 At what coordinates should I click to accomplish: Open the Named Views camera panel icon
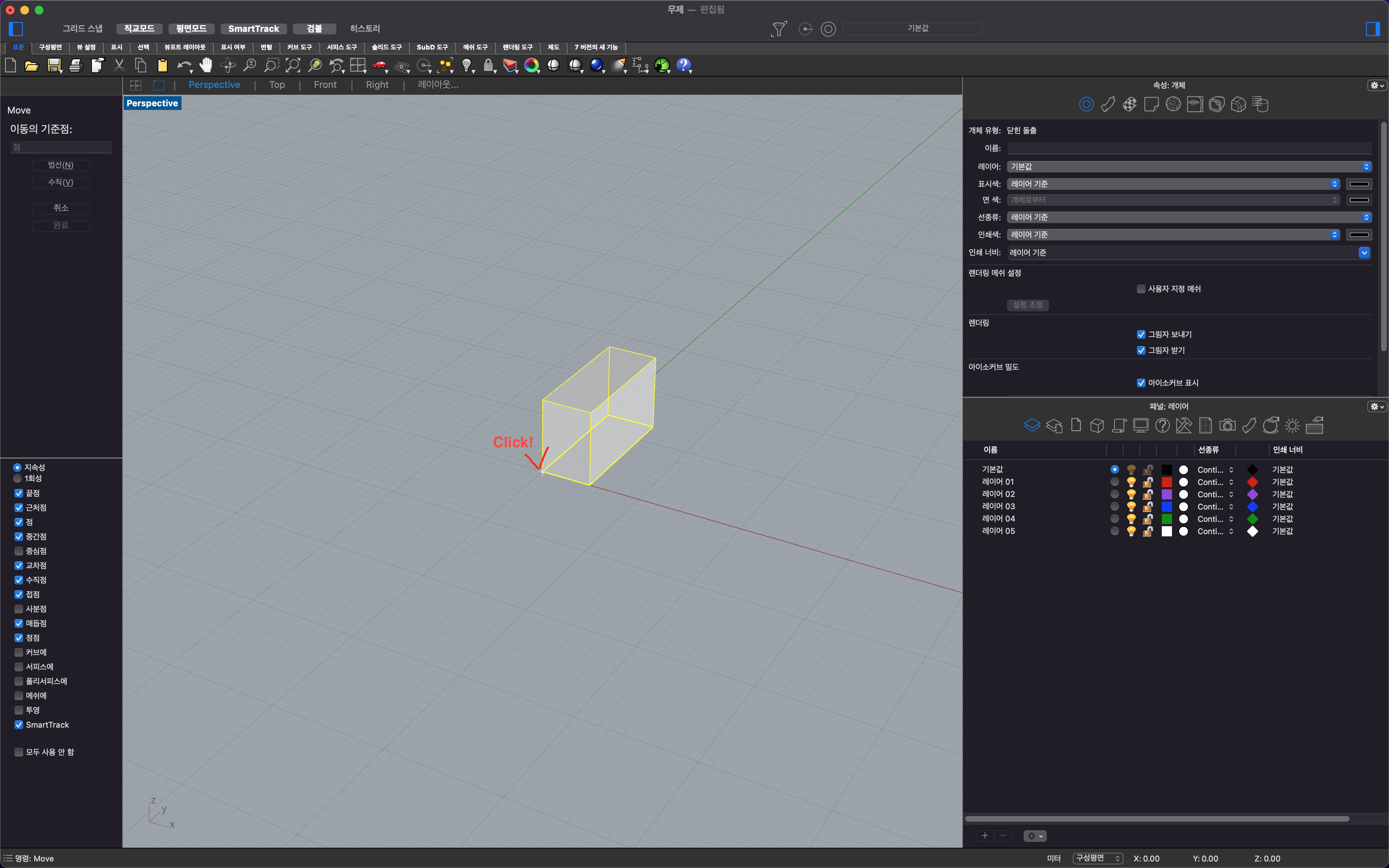pyautogui.click(x=1227, y=425)
